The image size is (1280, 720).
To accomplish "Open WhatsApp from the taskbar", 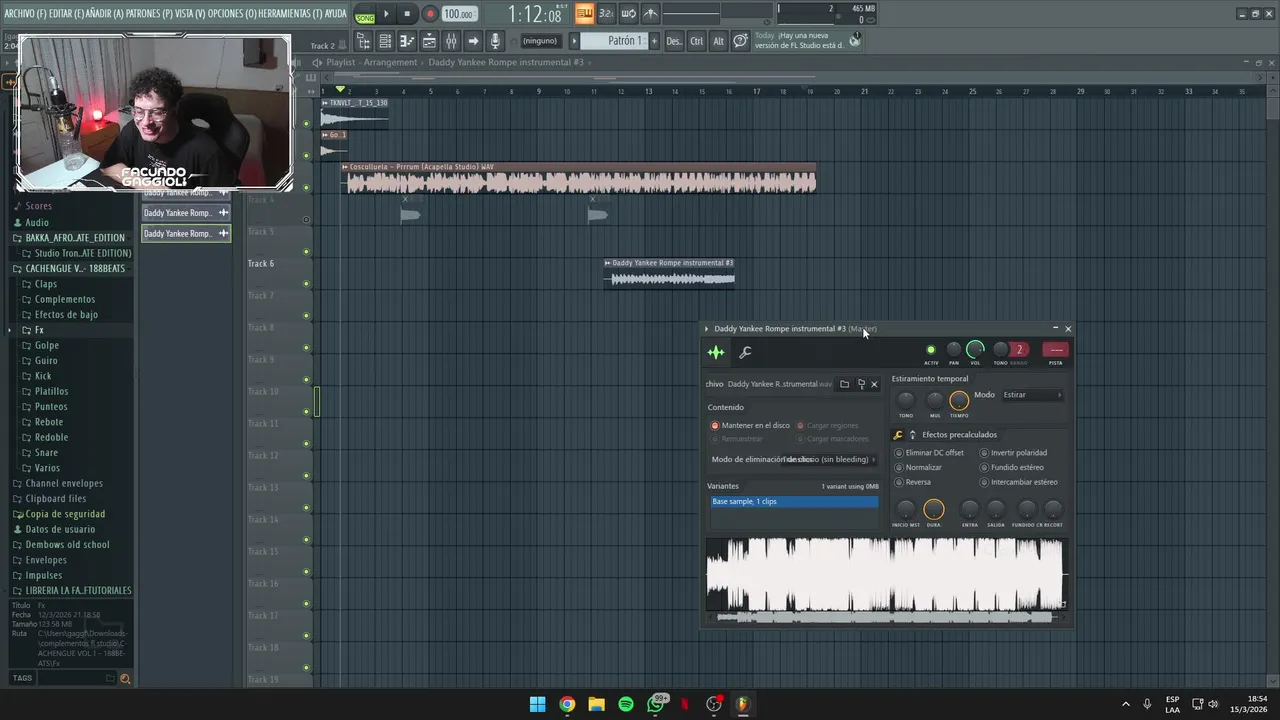I will pyautogui.click(x=655, y=704).
